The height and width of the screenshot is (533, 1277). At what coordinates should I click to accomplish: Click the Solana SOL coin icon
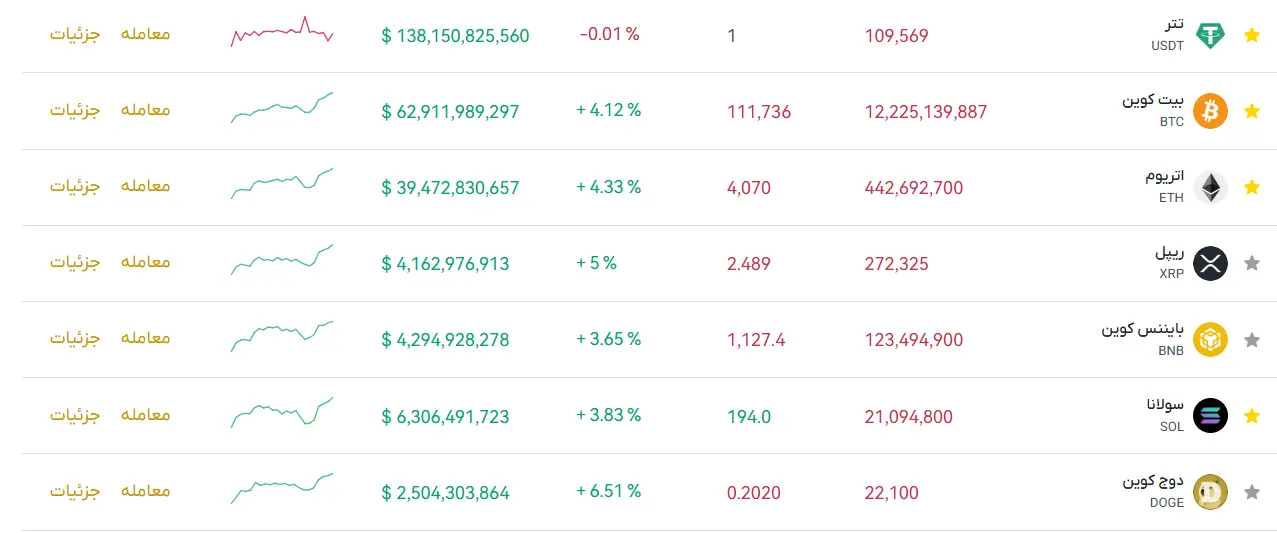click(1211, 415)
